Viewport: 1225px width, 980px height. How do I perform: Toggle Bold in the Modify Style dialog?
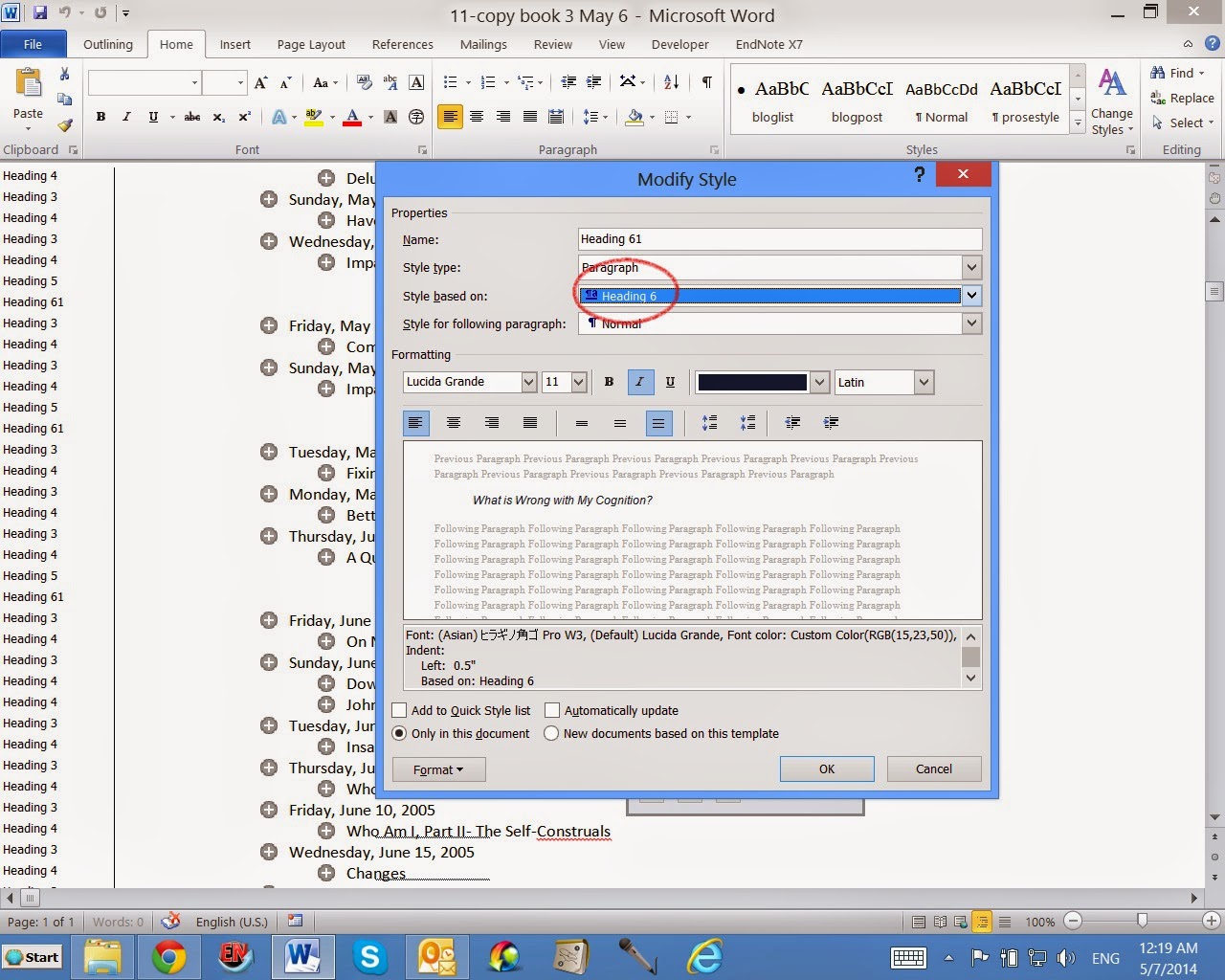[609, 382]
